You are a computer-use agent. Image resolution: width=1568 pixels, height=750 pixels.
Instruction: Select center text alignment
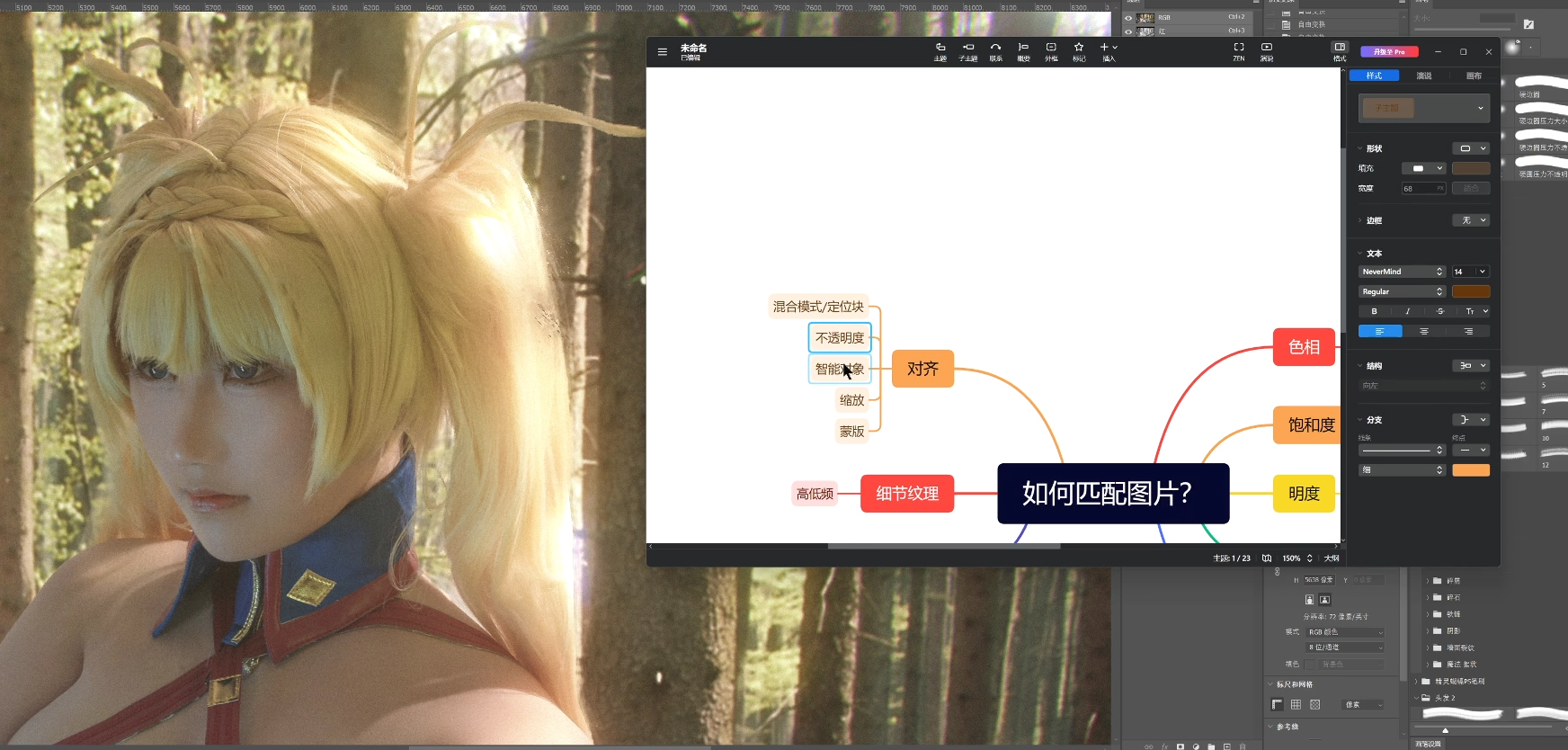pos(1424,331)
